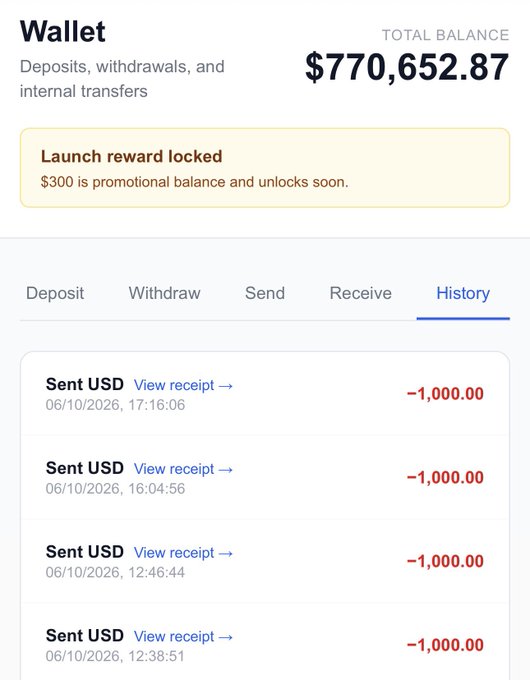The height and width of the screenshot is (680, 530).
Task: Select the Sent USD row at 17:16:06
Action: [265, 394]
